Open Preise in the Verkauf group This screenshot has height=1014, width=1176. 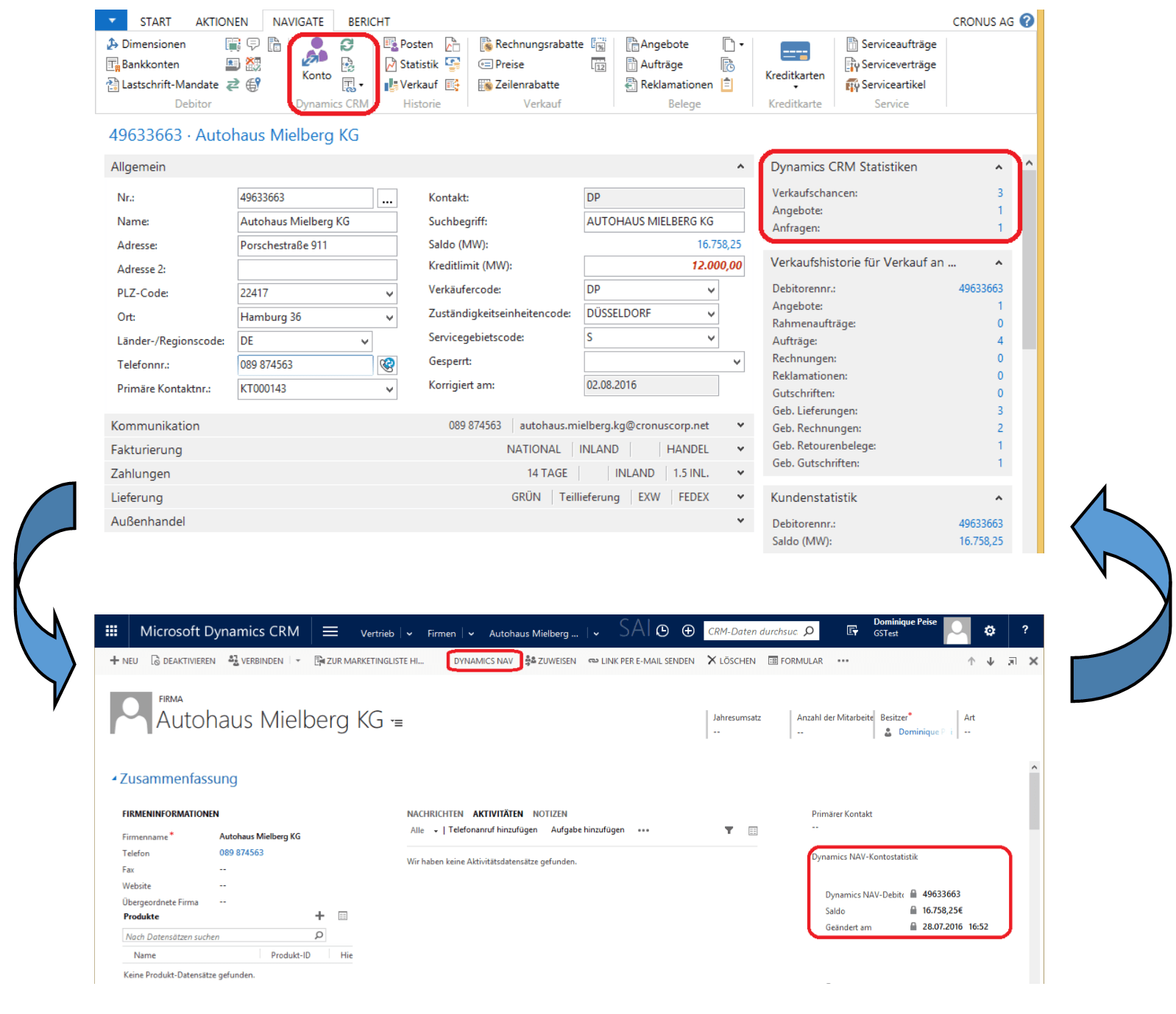501,64
